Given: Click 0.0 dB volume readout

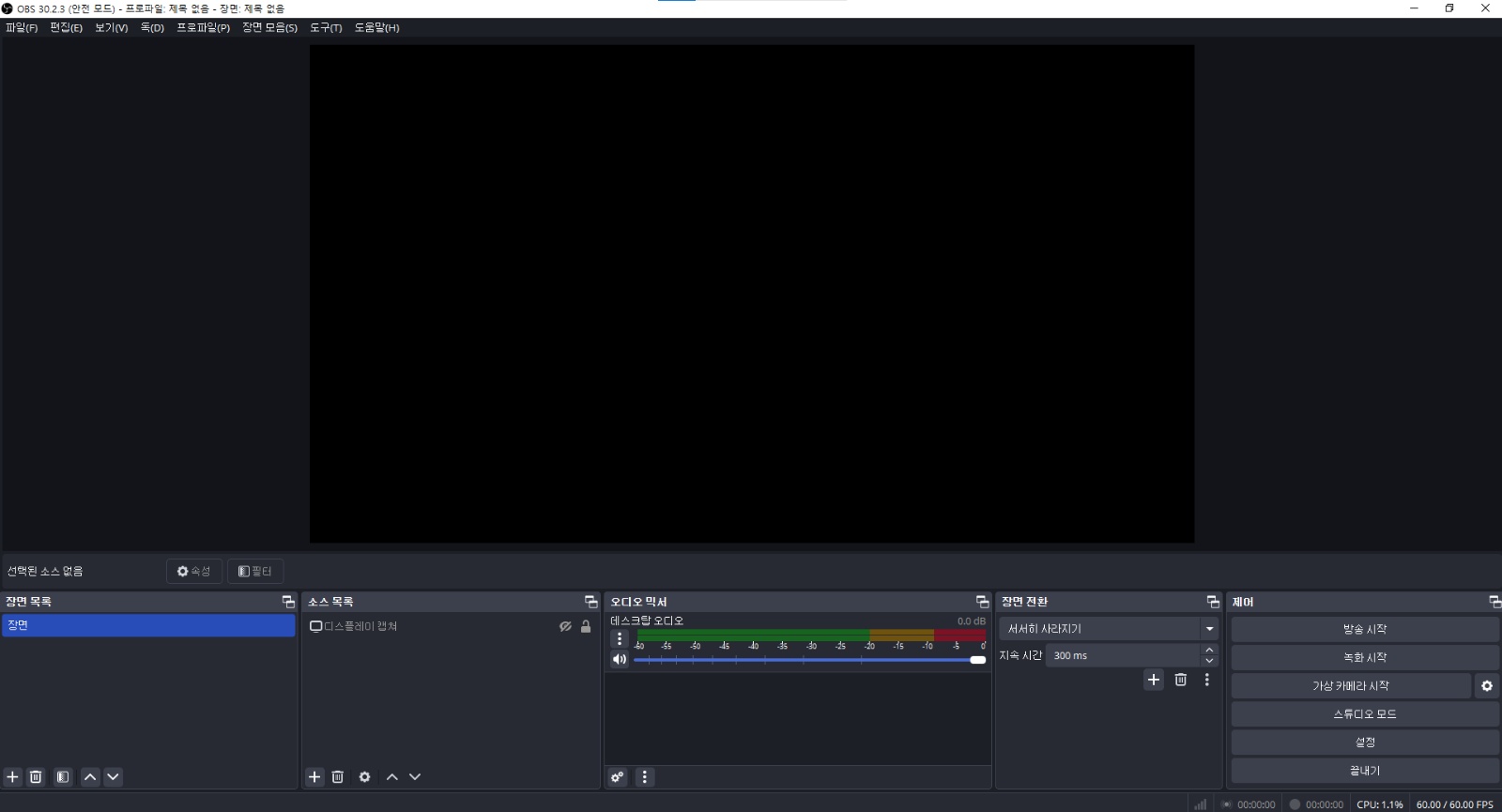Looking at the screenshot, I should point(971,621).
